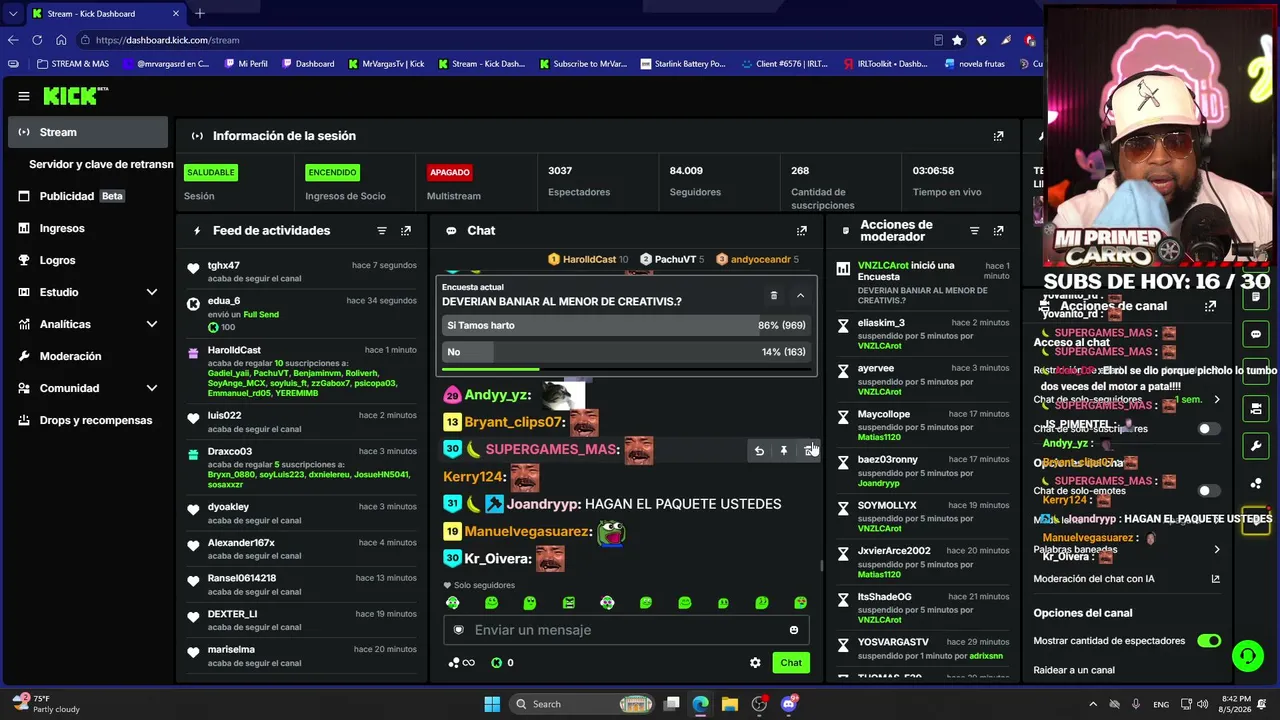Toggle Chat de solo-emotes switch
Image resolution: width=1280 pixels, height=720 pixels.
click(x=1209, y=491)
